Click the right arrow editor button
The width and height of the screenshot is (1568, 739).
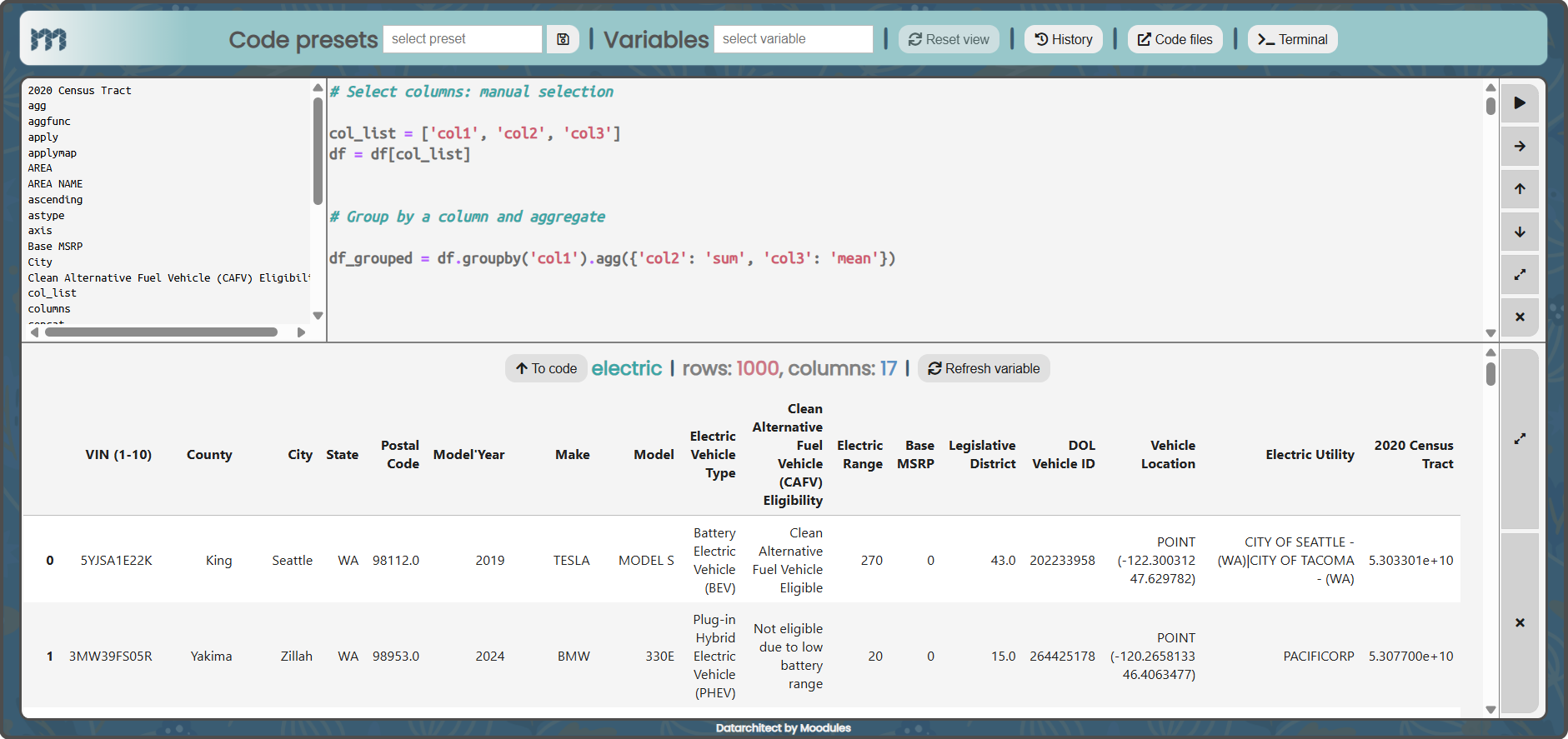coord(1520,146)
